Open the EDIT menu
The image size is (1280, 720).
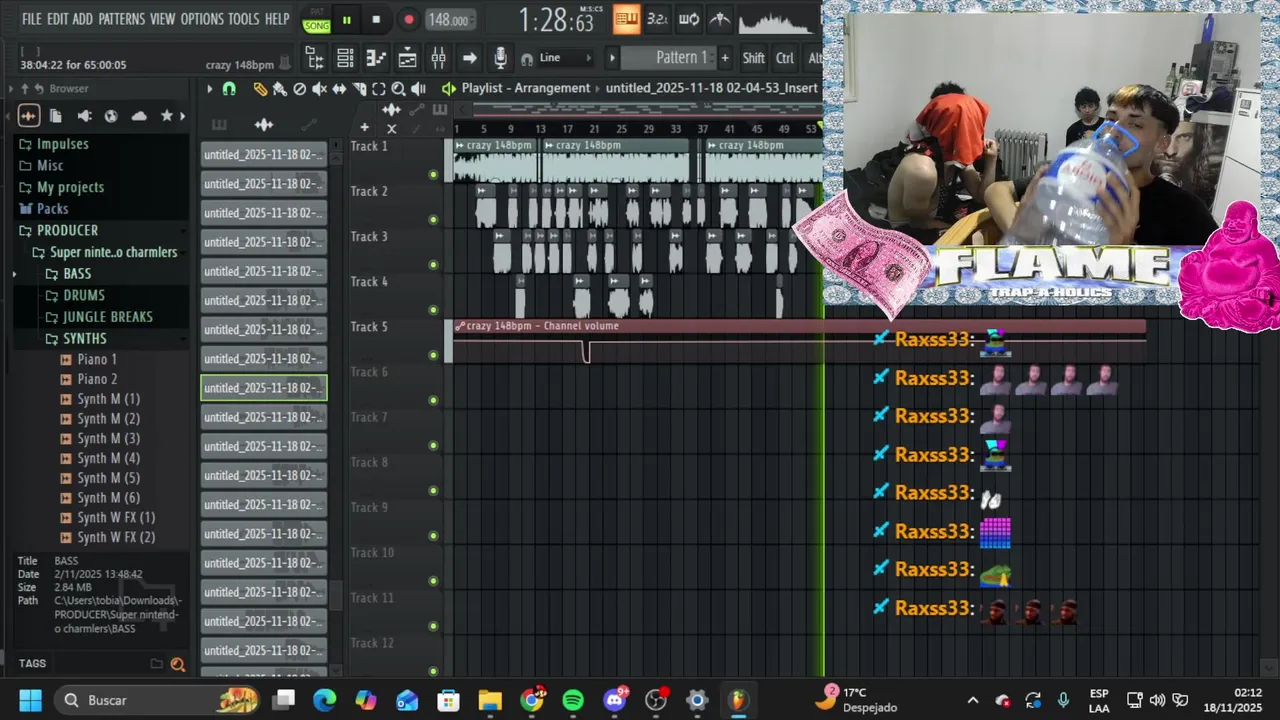(57, 19)
